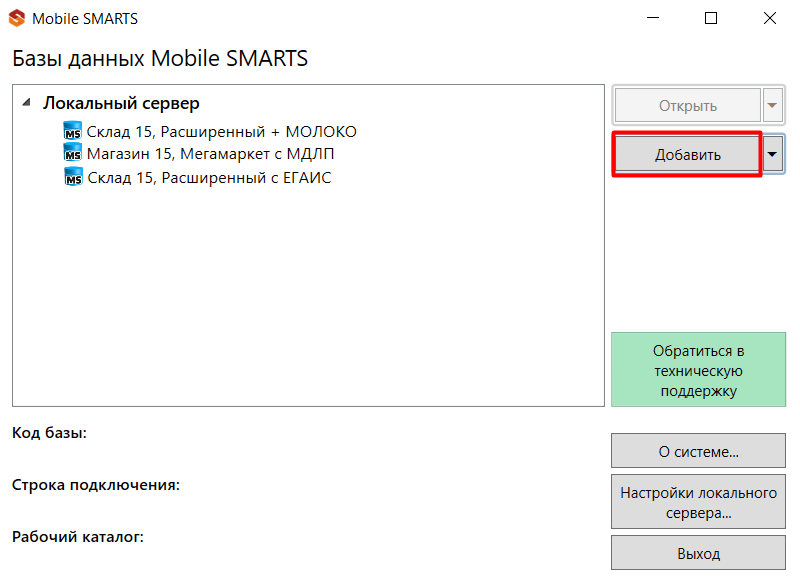
Task: Open the dropdown arrow next to Добавить
Action: click(x=773, y=154)
